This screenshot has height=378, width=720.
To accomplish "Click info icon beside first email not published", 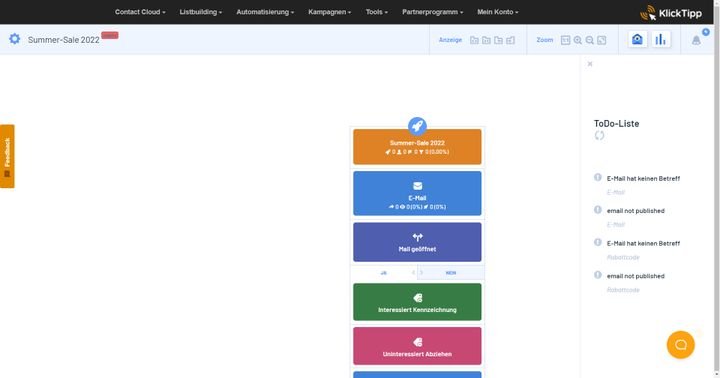I will coord(597,210).
